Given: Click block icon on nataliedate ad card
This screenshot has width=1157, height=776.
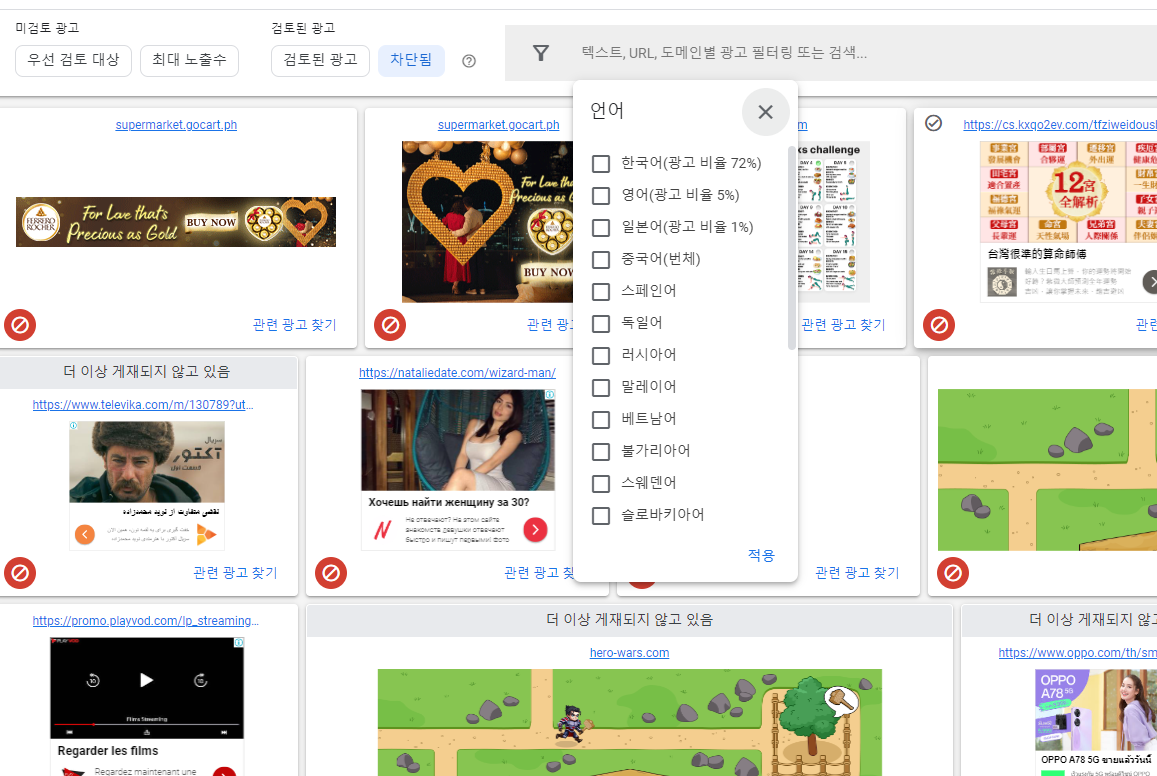Looking at the screenshot, I should 331,573.
